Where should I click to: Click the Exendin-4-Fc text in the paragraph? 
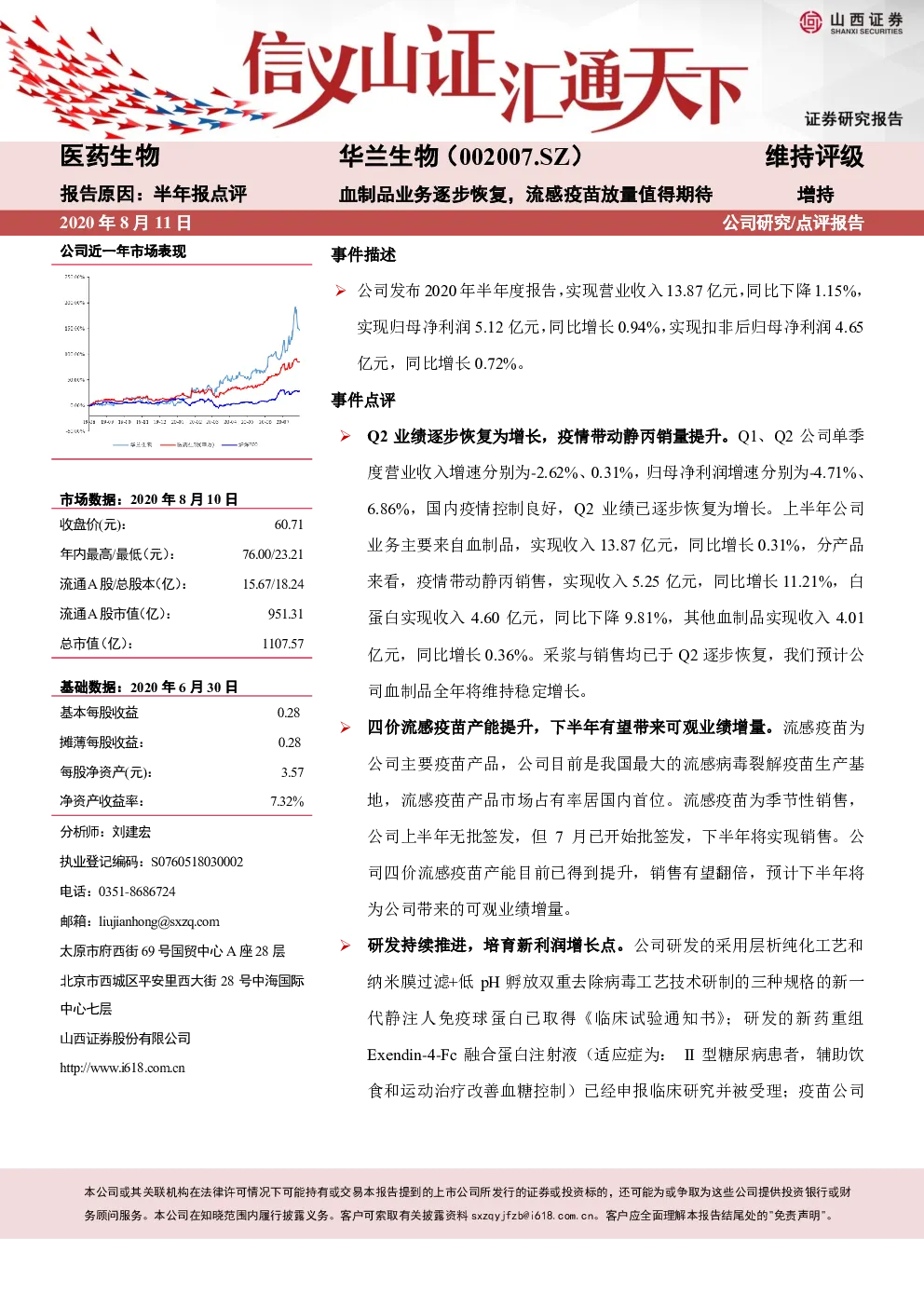click(x=412, y=1055)
